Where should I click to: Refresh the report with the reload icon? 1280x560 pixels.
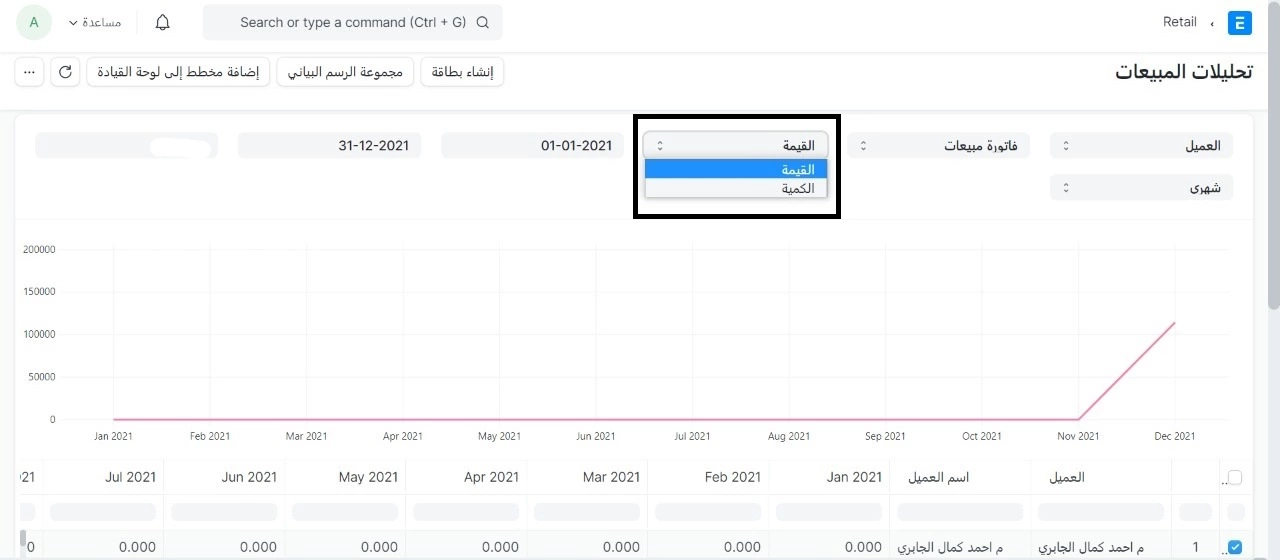[x=66, y=72]
